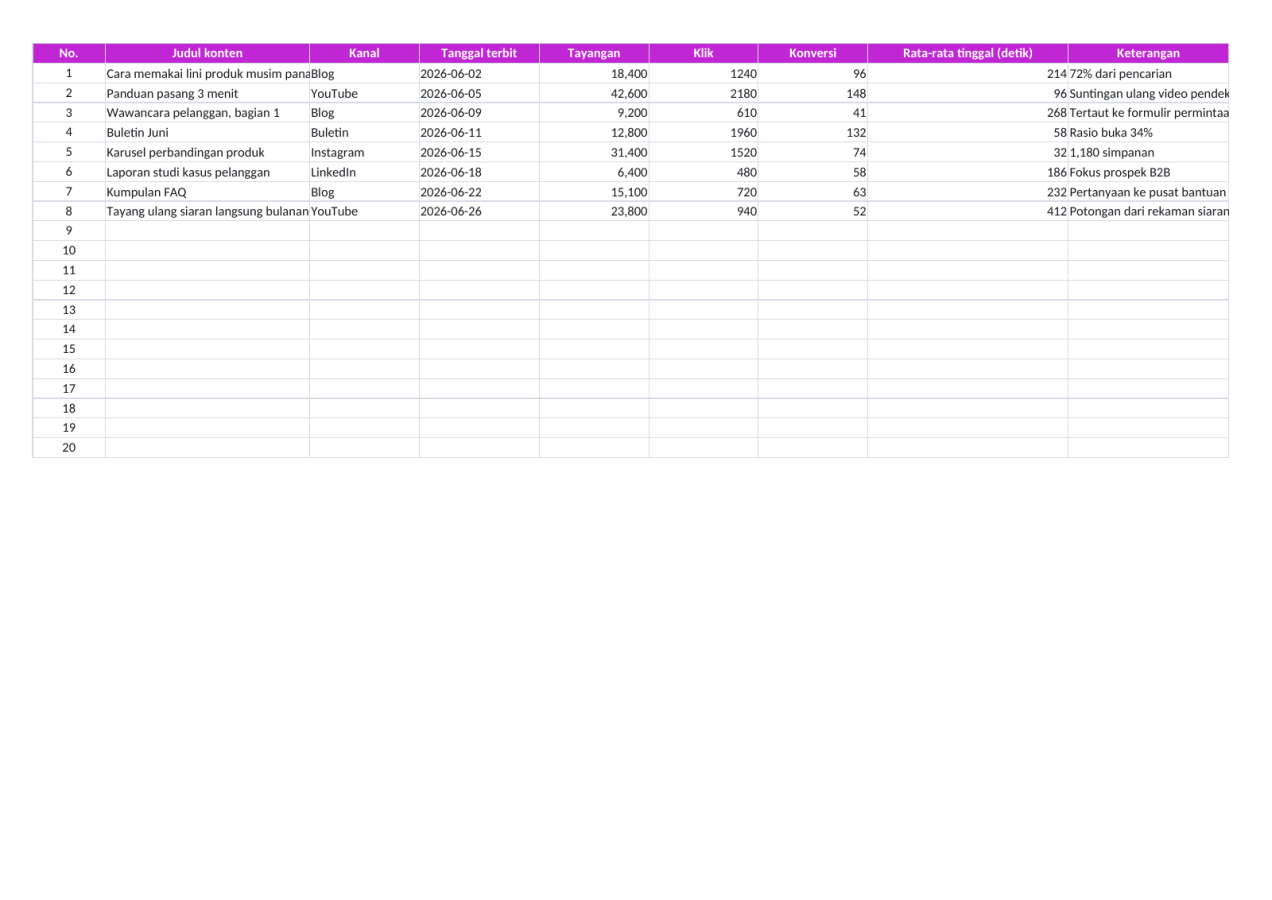Select cell "Cara memakai lini produk musim pana"

pyautogui.click(x=207, y=73)
